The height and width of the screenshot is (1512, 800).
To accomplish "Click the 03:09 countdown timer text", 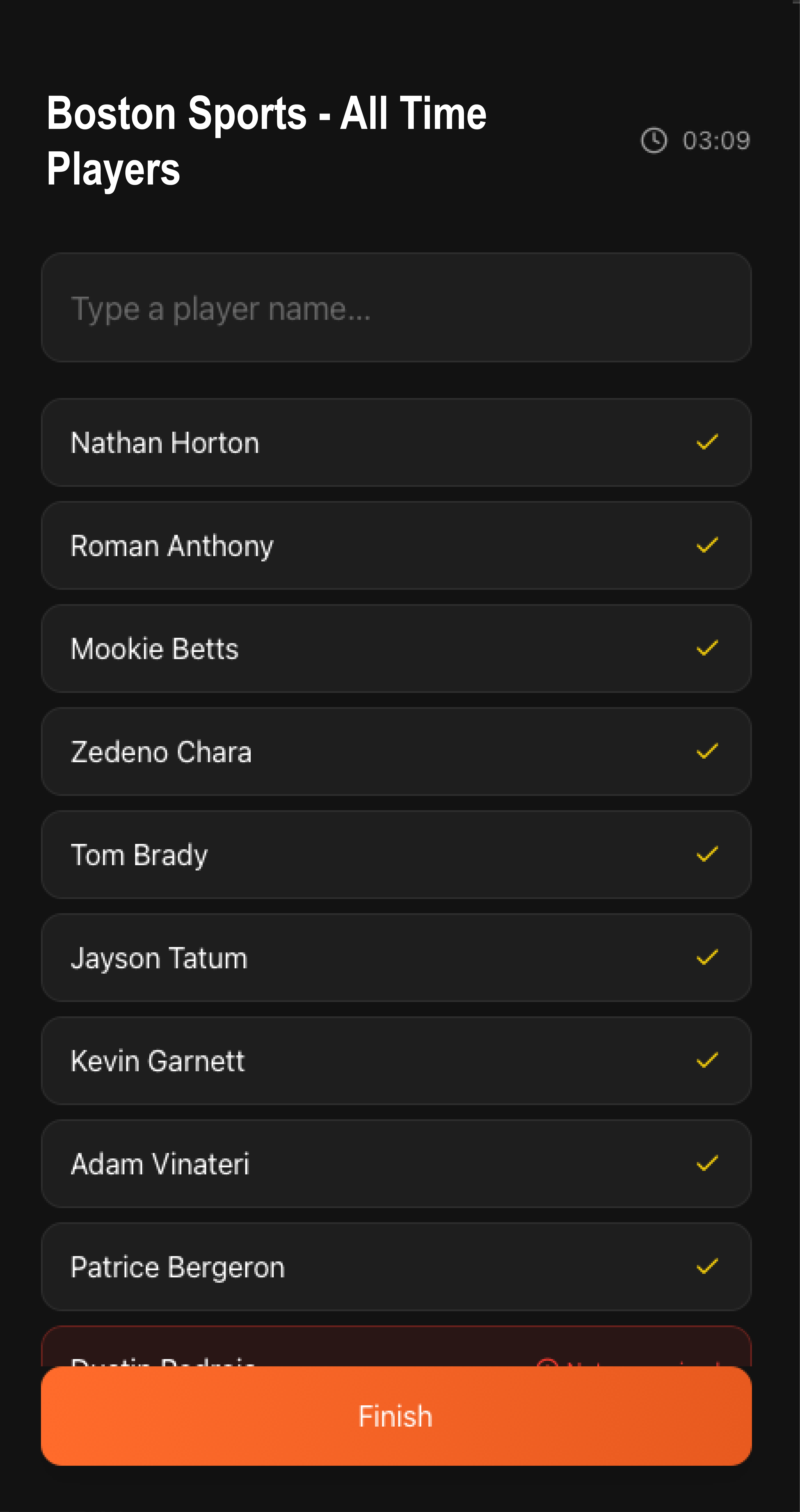I will [x=716, y=141].
